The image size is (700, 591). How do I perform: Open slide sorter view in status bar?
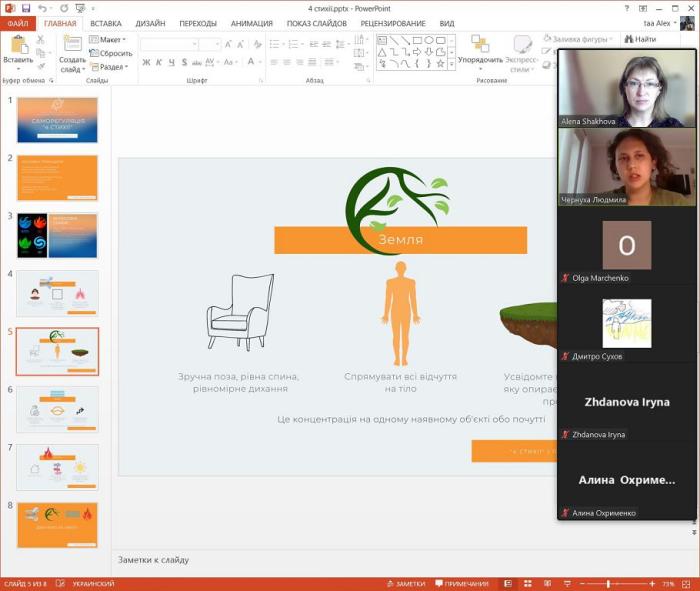(x=528, y=584)
